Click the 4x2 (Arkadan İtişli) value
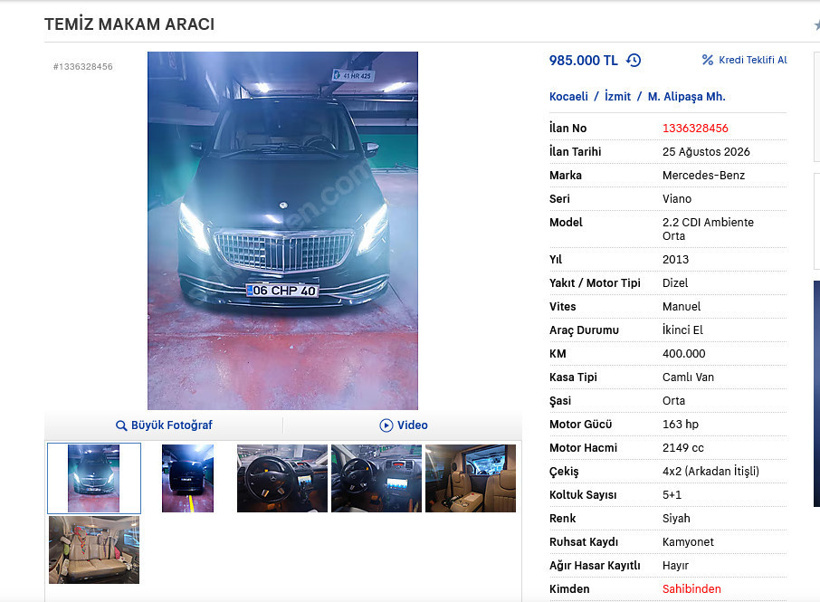The image size is (820, 602). (711, 471)
